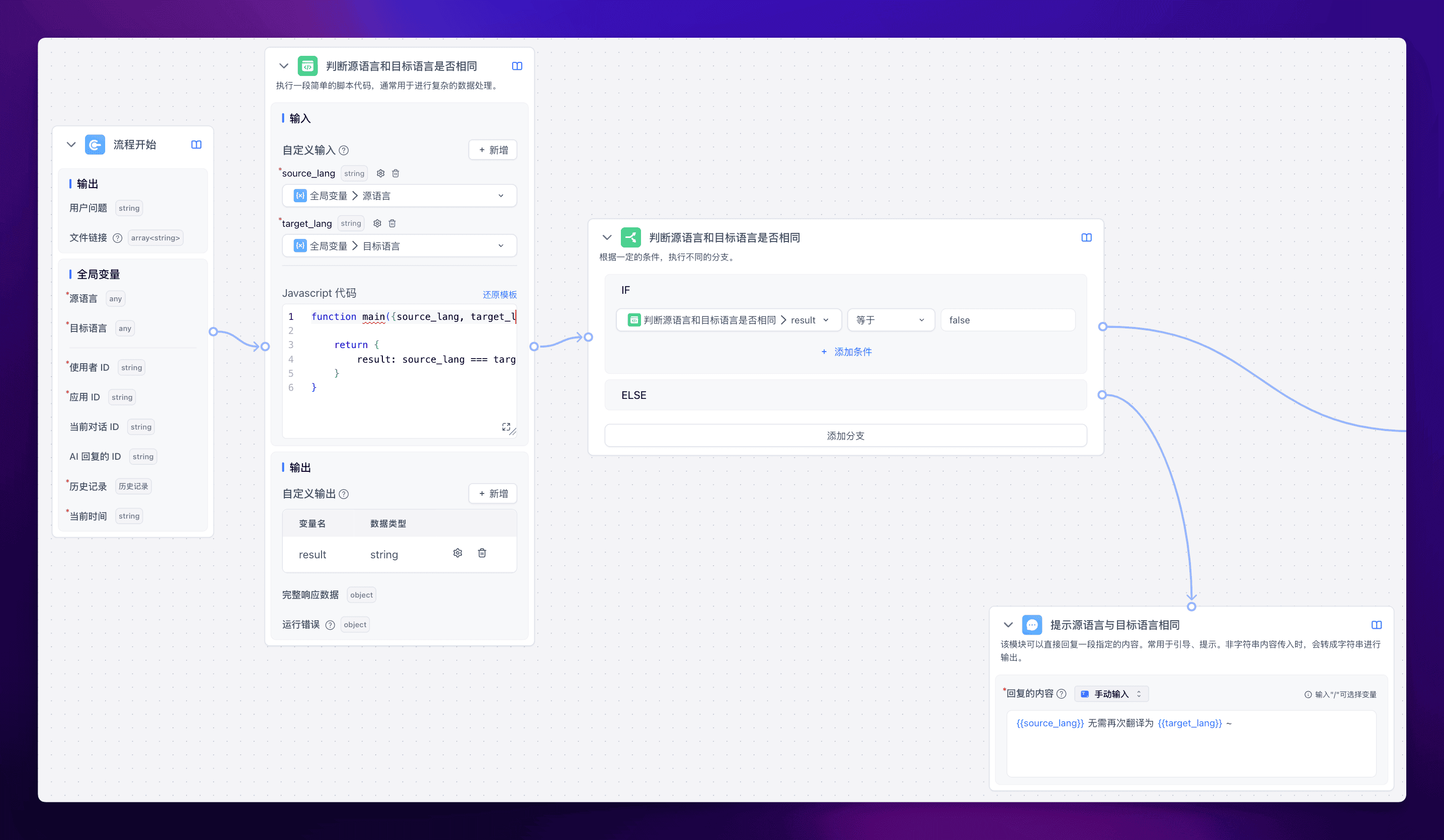Click the IF branch output handle
The image size is (1444, 840).
pos(1102,326)
